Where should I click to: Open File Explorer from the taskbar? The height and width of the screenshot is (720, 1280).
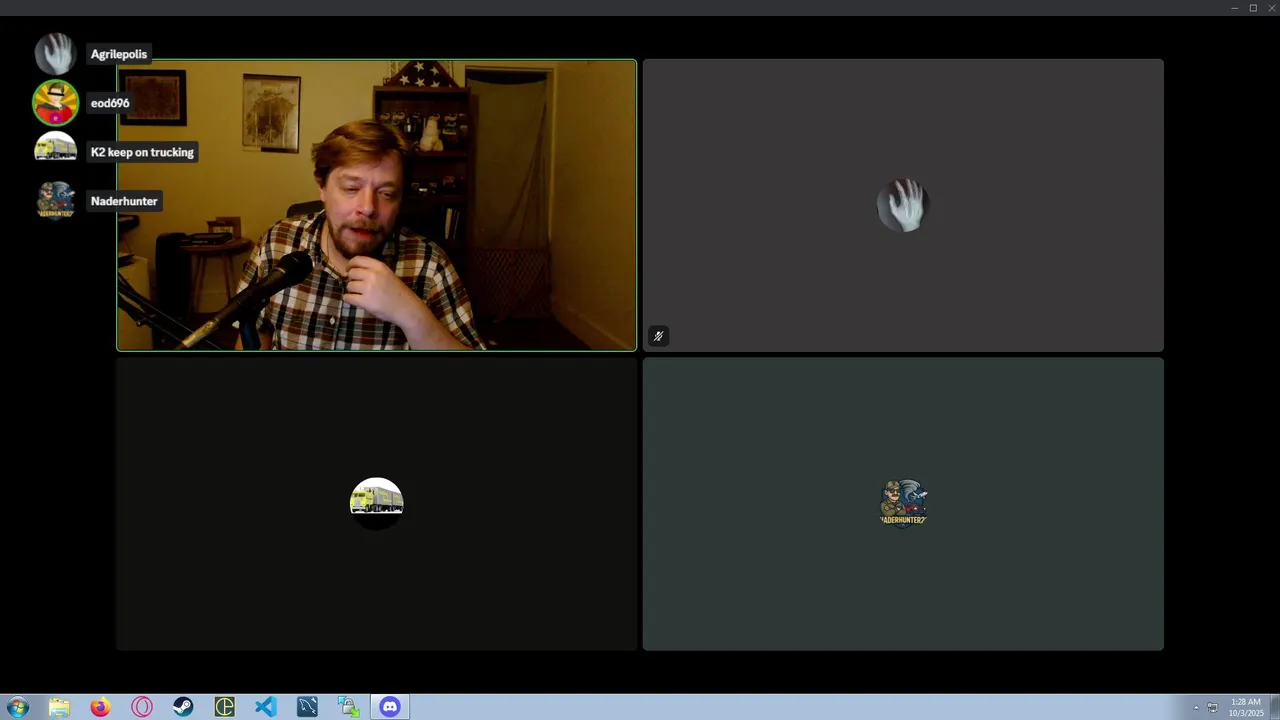[59, 707]
